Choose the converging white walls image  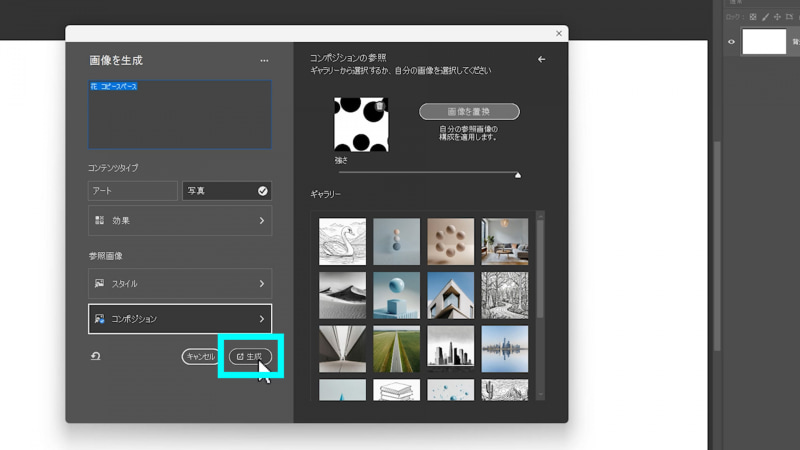pyautogui.click(x=342, y=349)
